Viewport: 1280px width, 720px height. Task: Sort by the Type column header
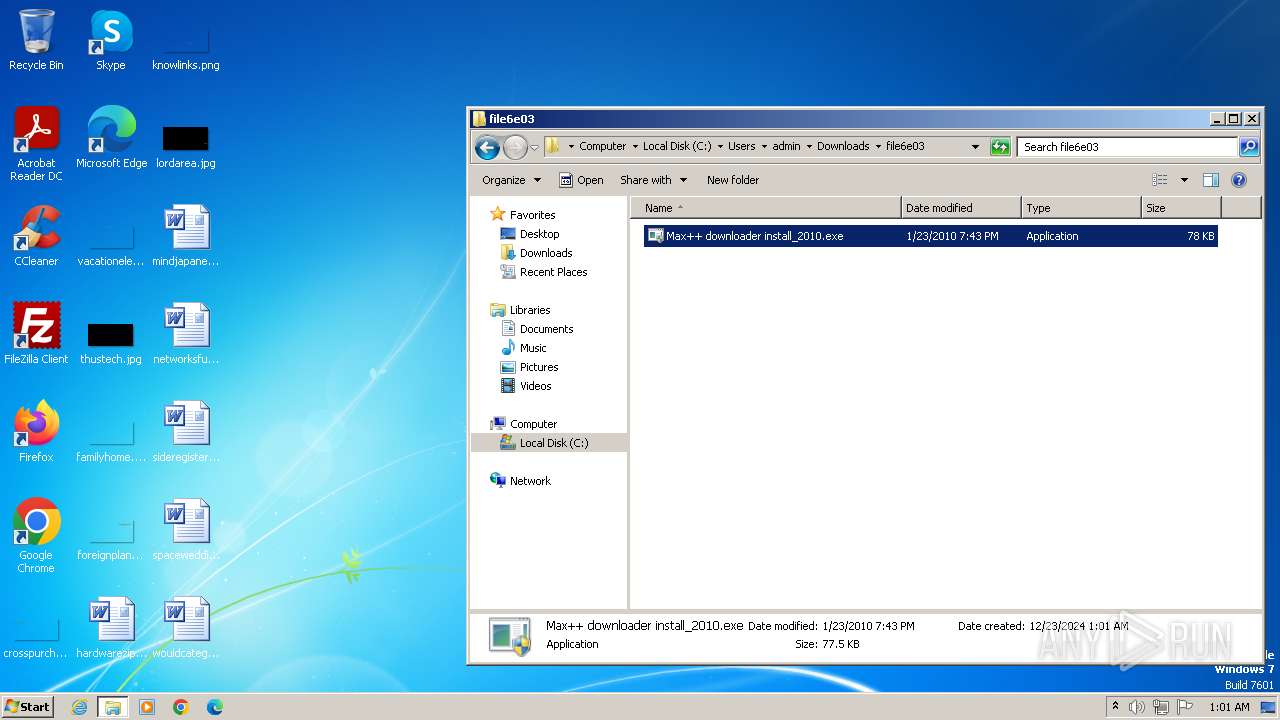(1081, 208)
